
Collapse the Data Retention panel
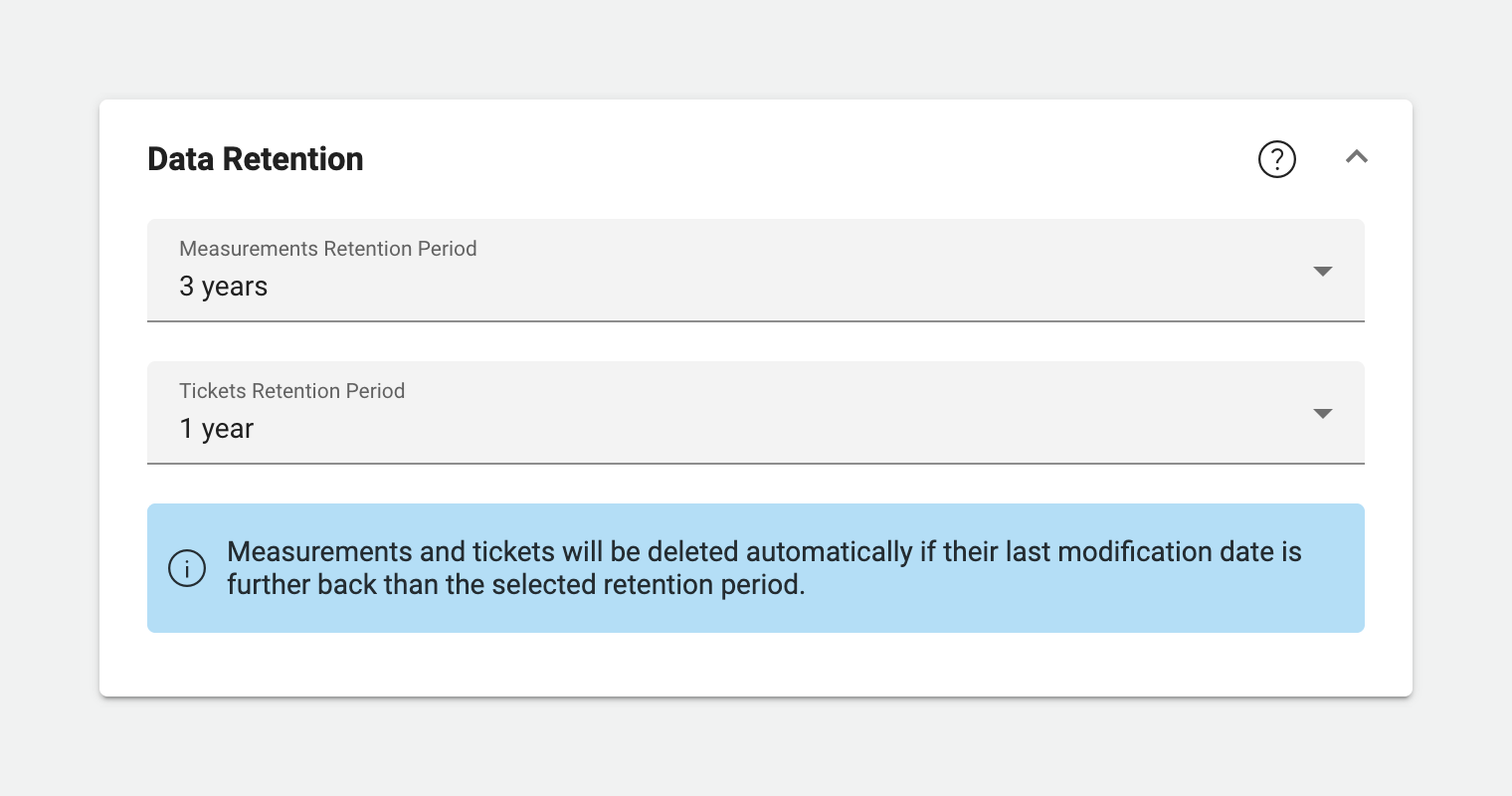[1357, 157]
